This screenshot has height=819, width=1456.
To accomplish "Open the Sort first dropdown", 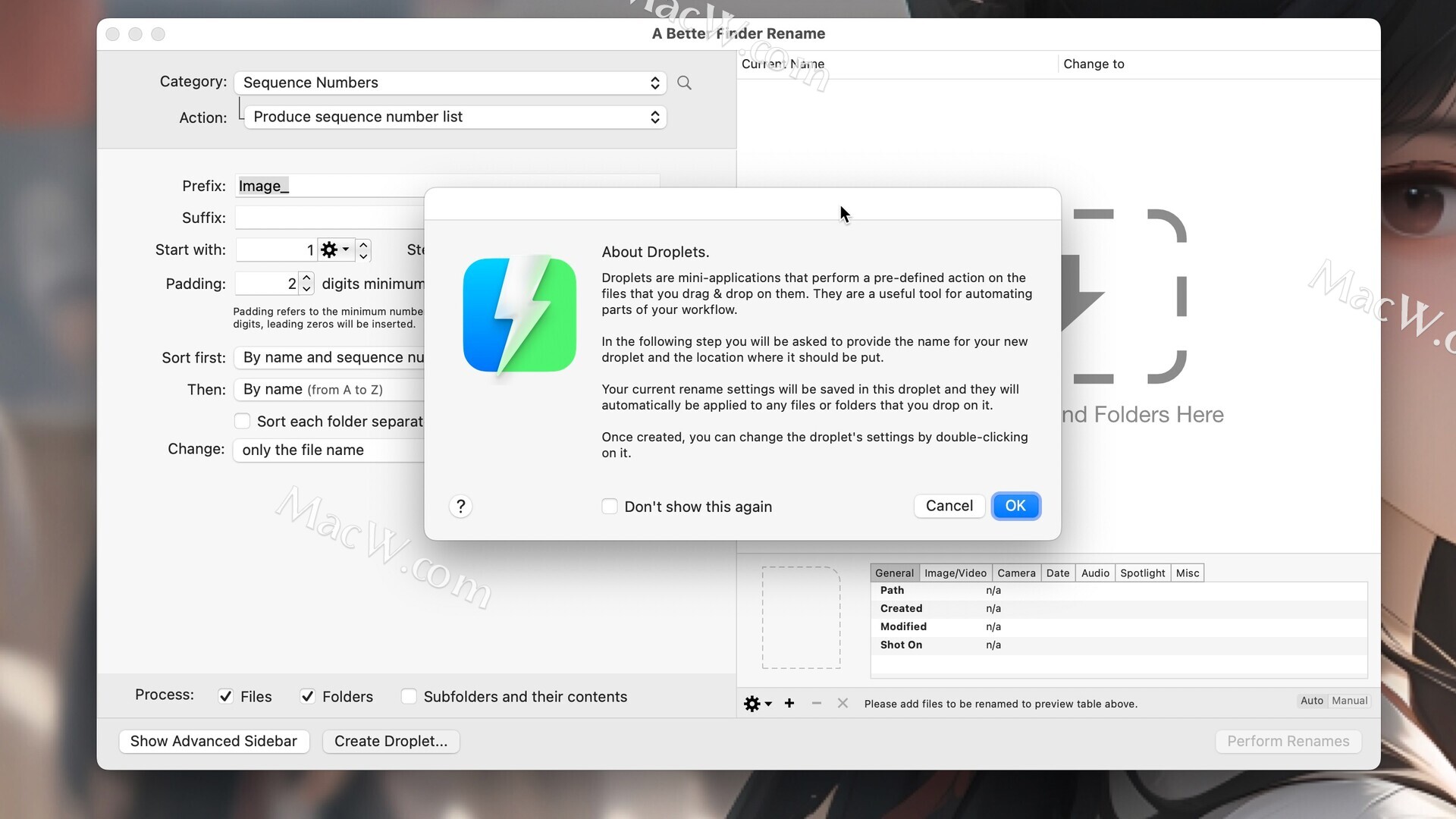I will (x=329, y=357).
